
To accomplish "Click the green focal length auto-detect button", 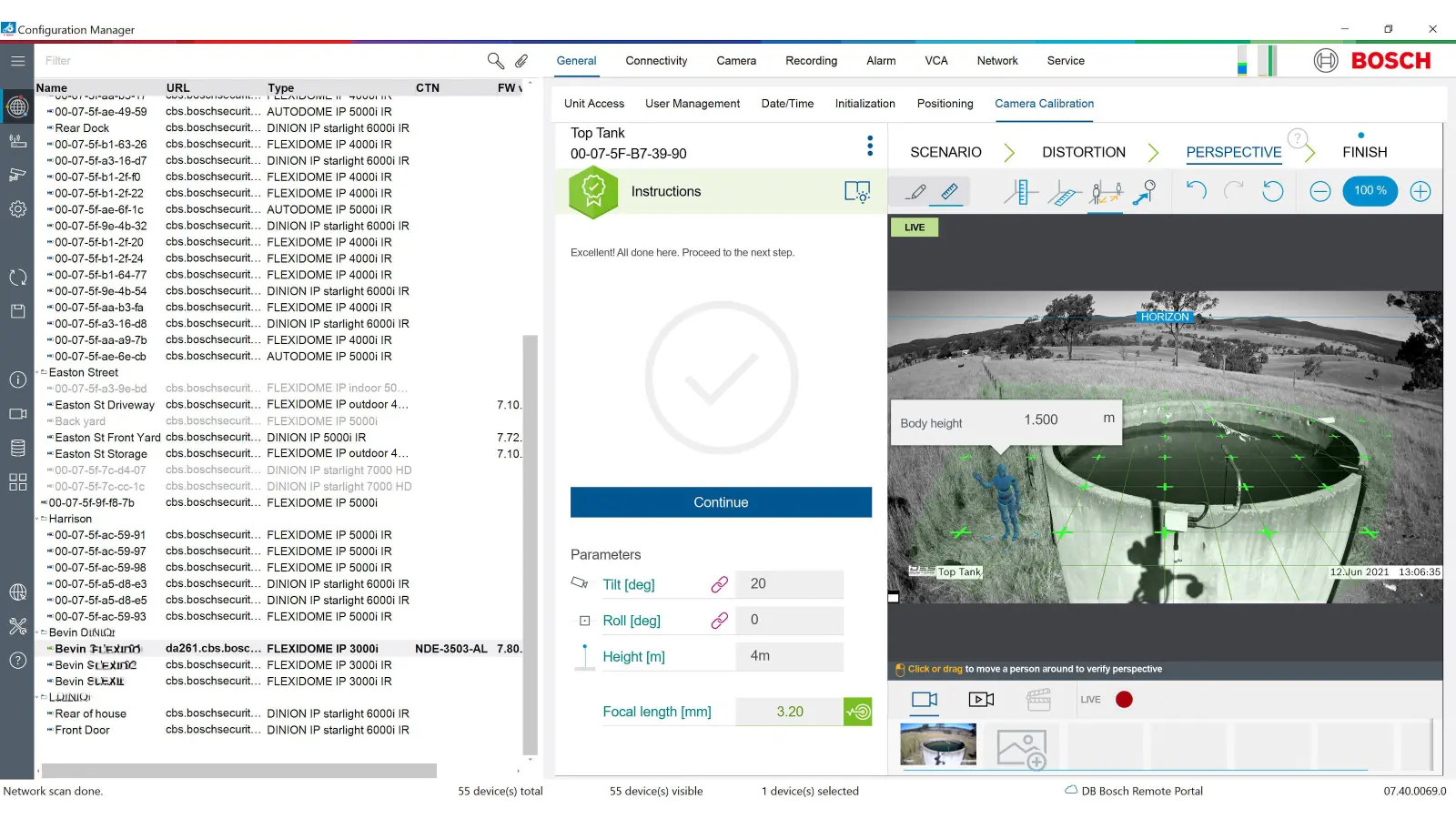I will (857, 712).
